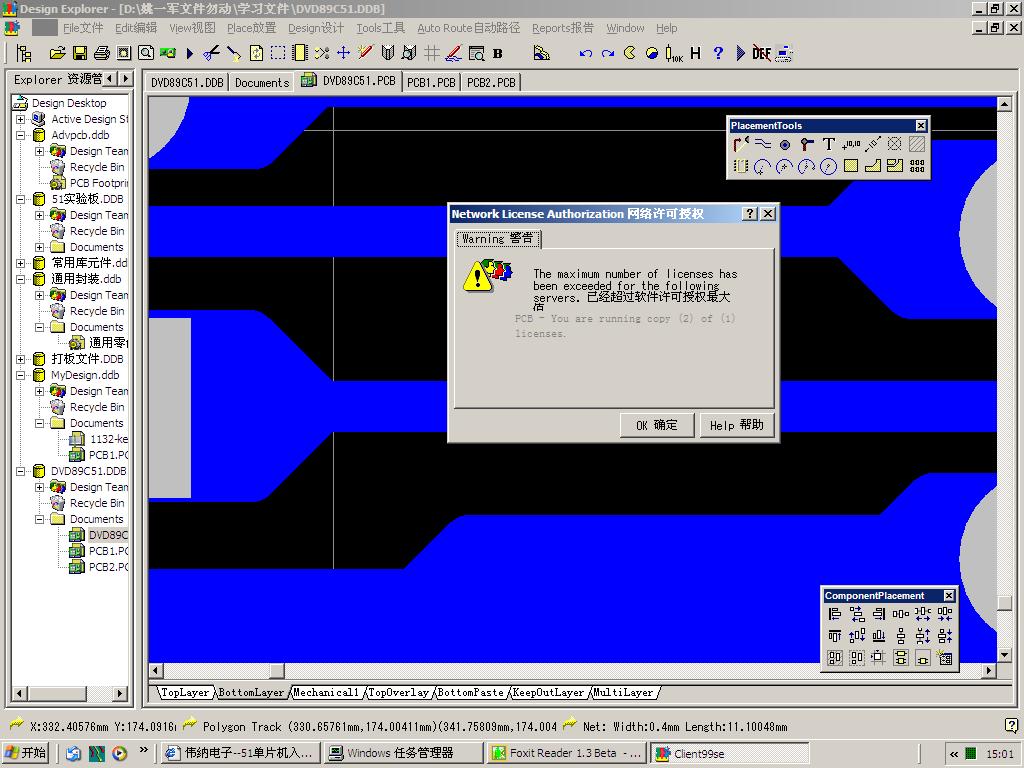Select the place line tool in PlacementTools

(763, 144)
